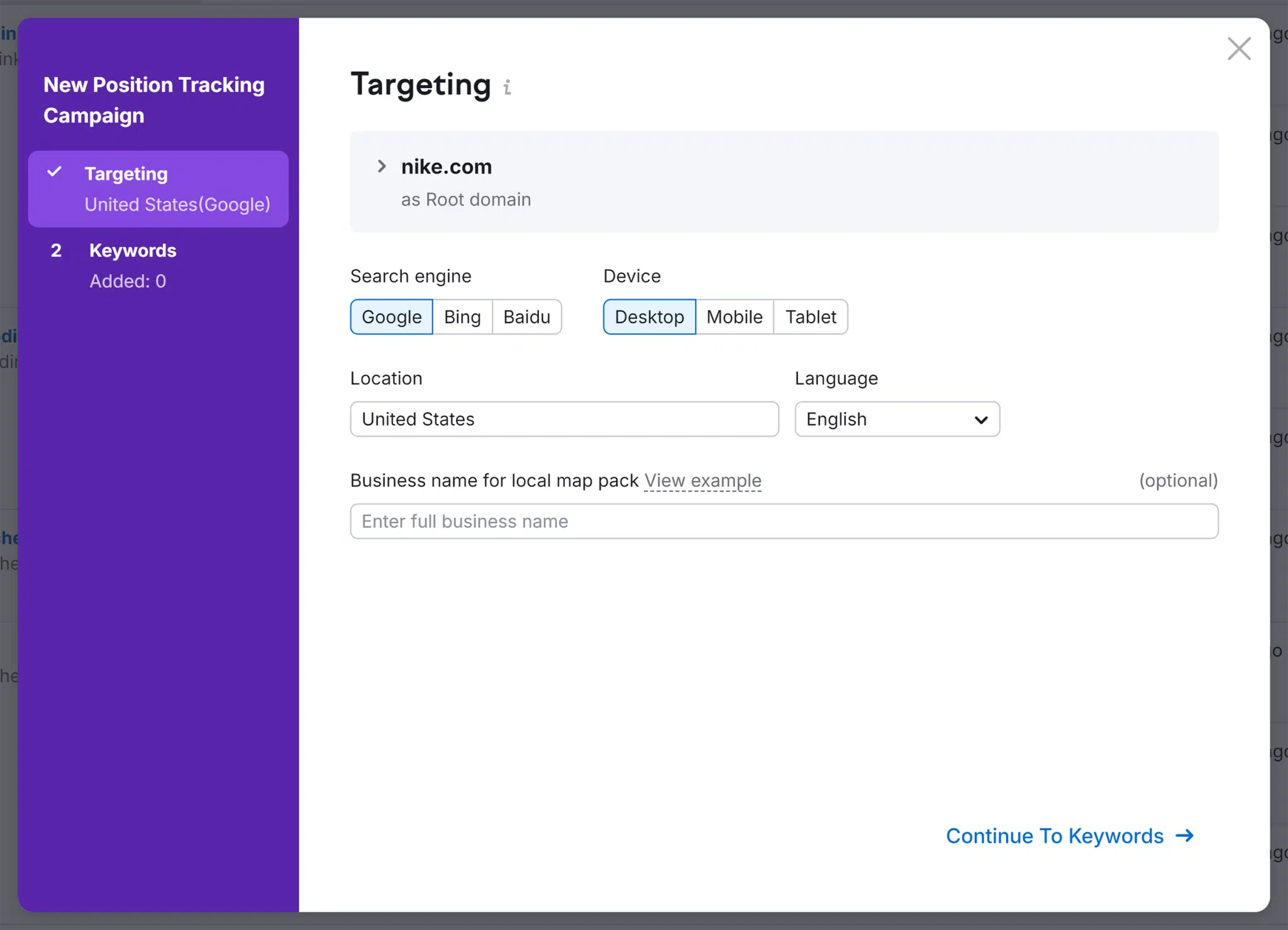Click the arrow icon after Continue To Keywords
This screenshot has height=930, width=1288.
1185,836
